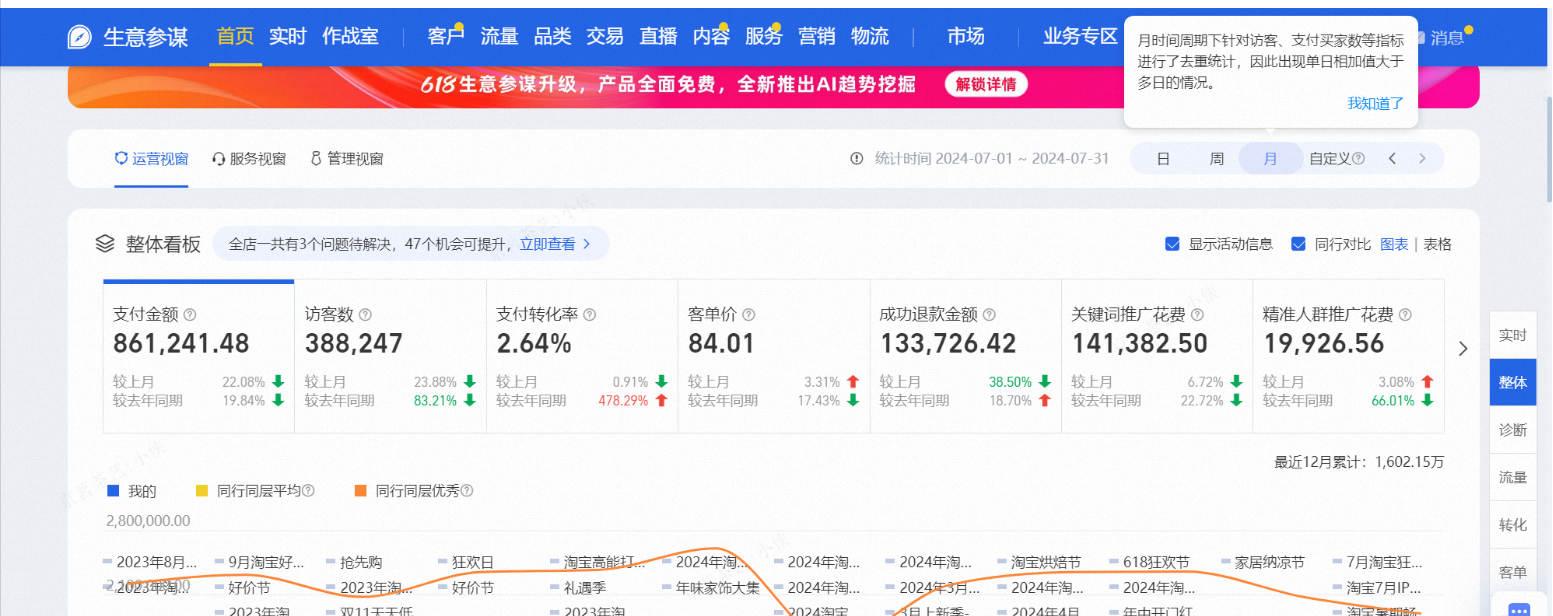Open 流量 in top navigation
Screen dimensions: 1553x616
pos(499,37)
